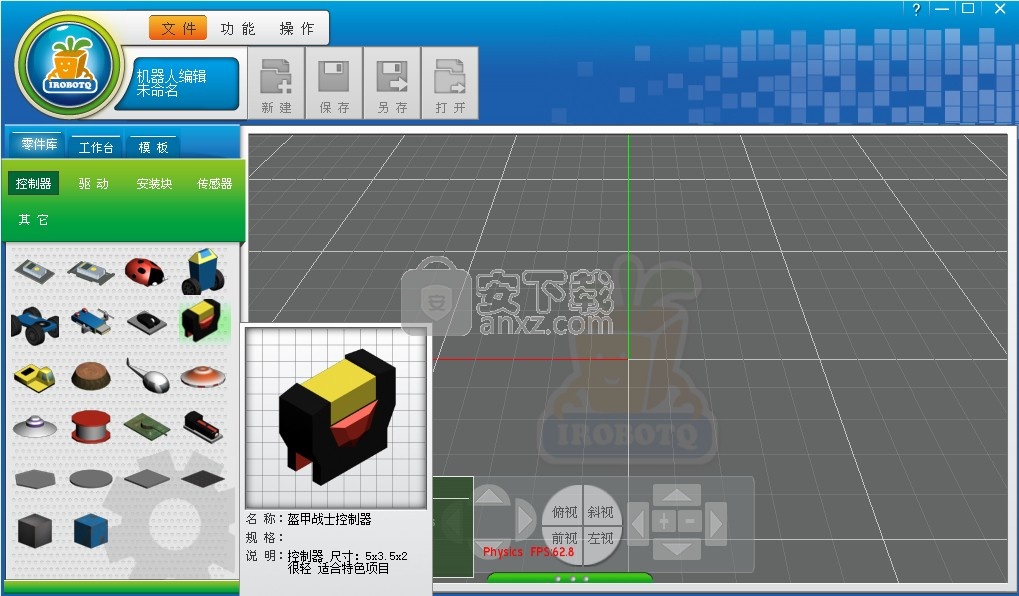Switch to the 零件库 tab

[39, 144]
